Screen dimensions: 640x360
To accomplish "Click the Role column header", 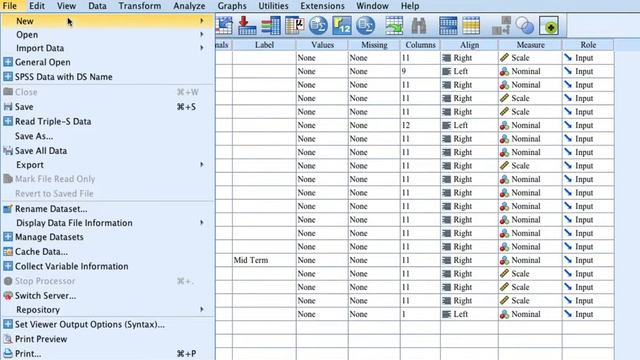I will click(588, 45).
